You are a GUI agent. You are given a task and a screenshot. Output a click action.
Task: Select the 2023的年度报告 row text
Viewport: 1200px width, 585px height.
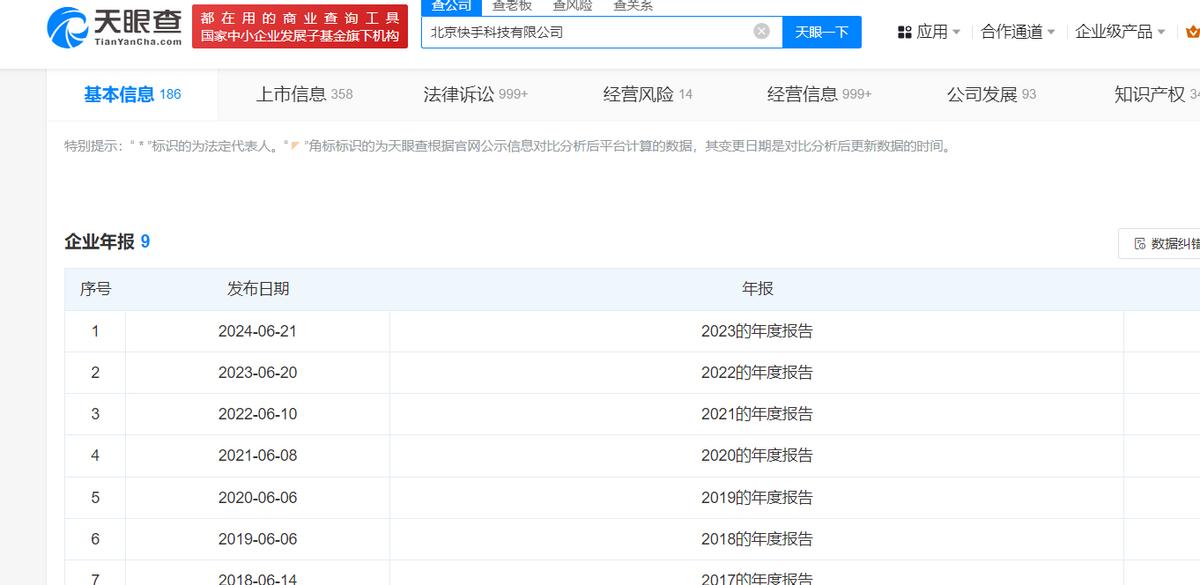click(x=757, y=331)
